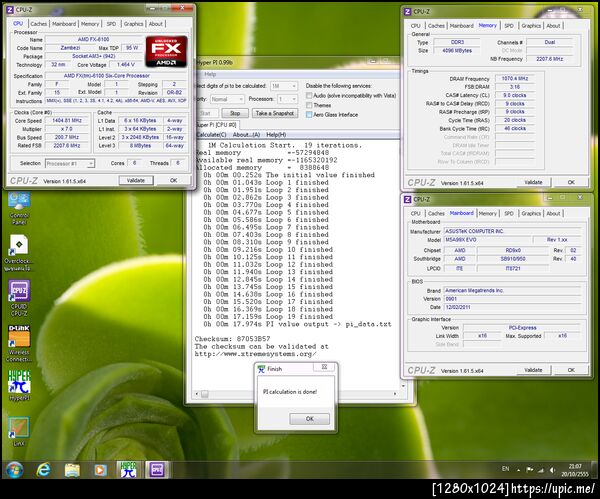Click OK in CPU tab CPU-Z window

point(173,180)
